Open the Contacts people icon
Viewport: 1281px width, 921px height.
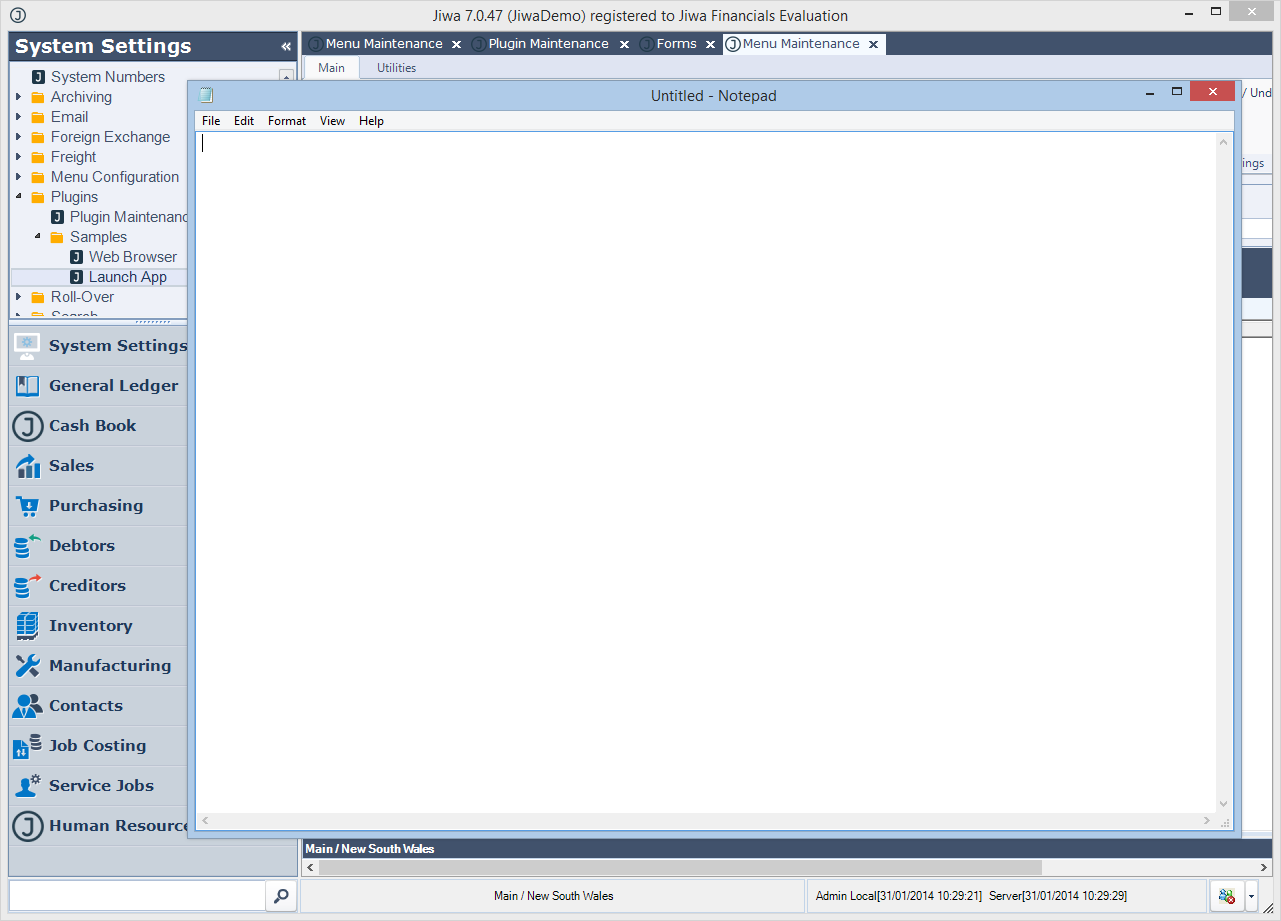pos(27,706)
